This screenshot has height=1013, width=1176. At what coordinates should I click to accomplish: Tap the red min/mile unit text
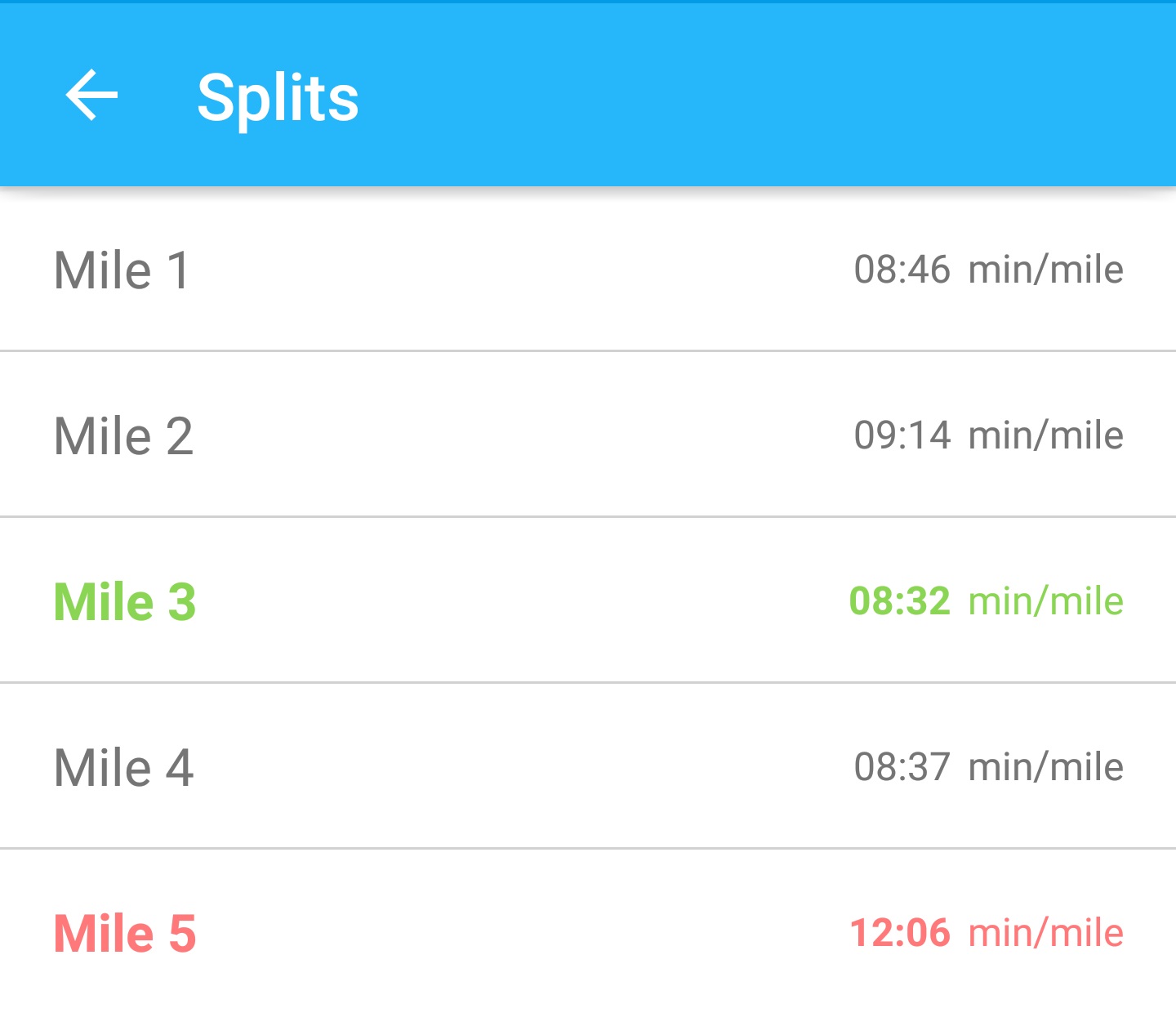point(1045,933)
